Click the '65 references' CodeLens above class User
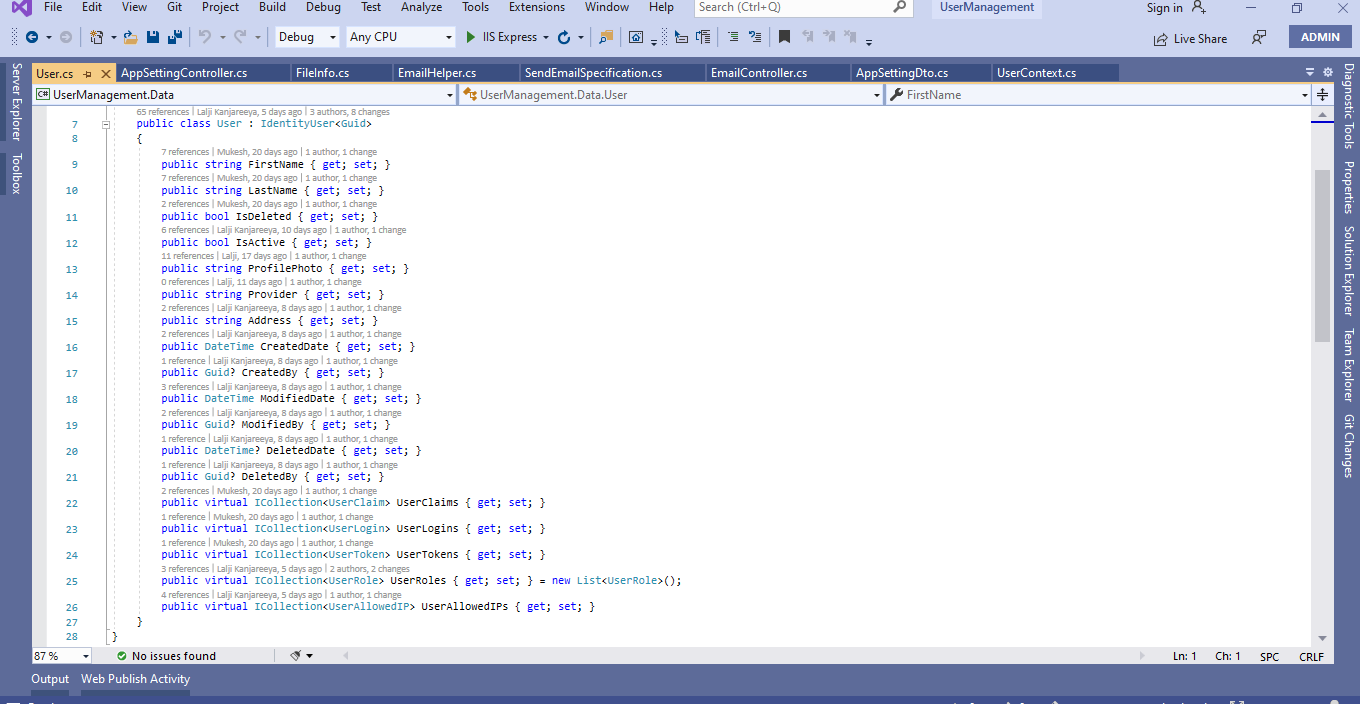Viewport: 1362px width, 704px height. [x=163, y=112]
